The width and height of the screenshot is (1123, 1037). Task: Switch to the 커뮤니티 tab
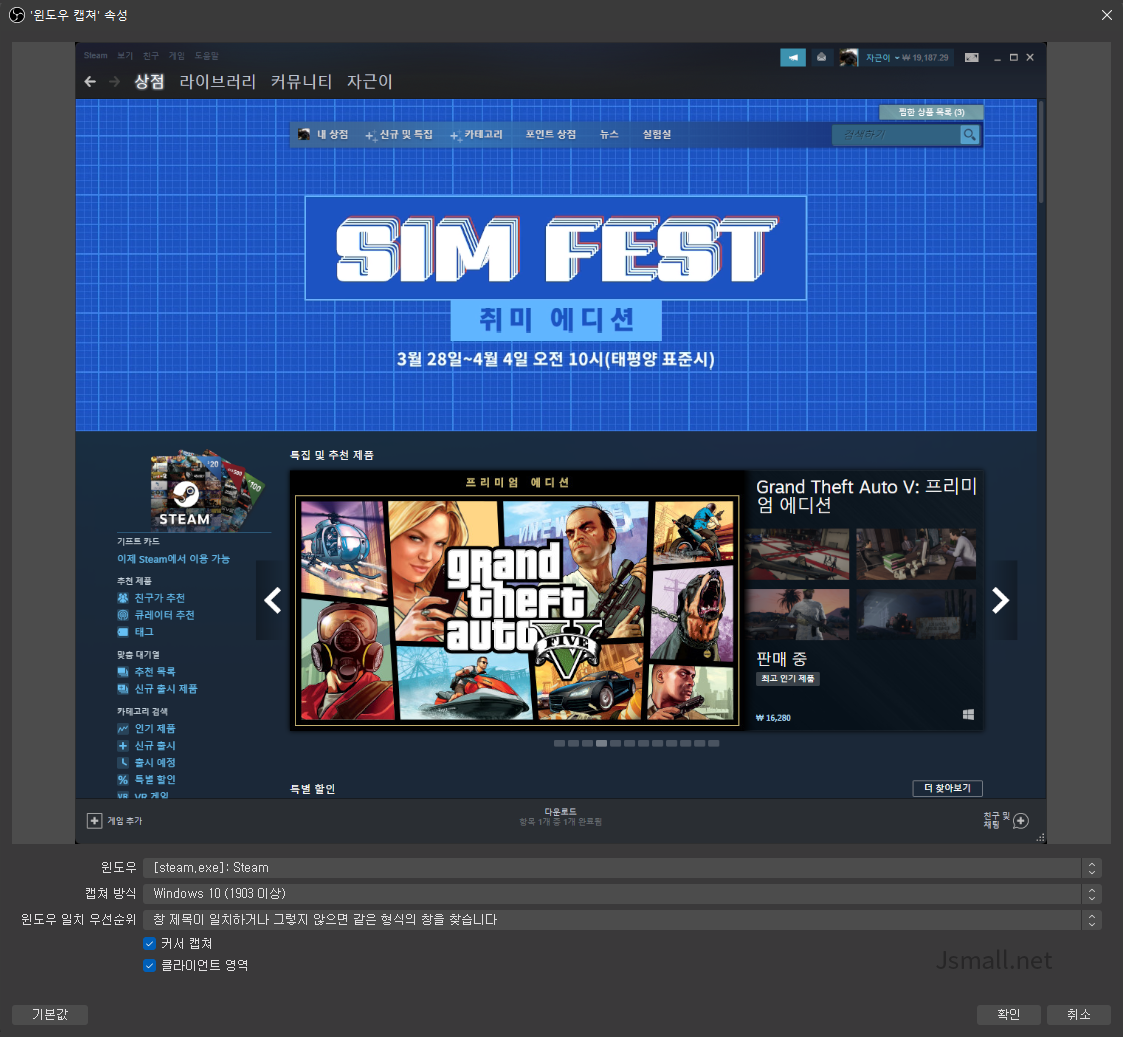(302, 82)
